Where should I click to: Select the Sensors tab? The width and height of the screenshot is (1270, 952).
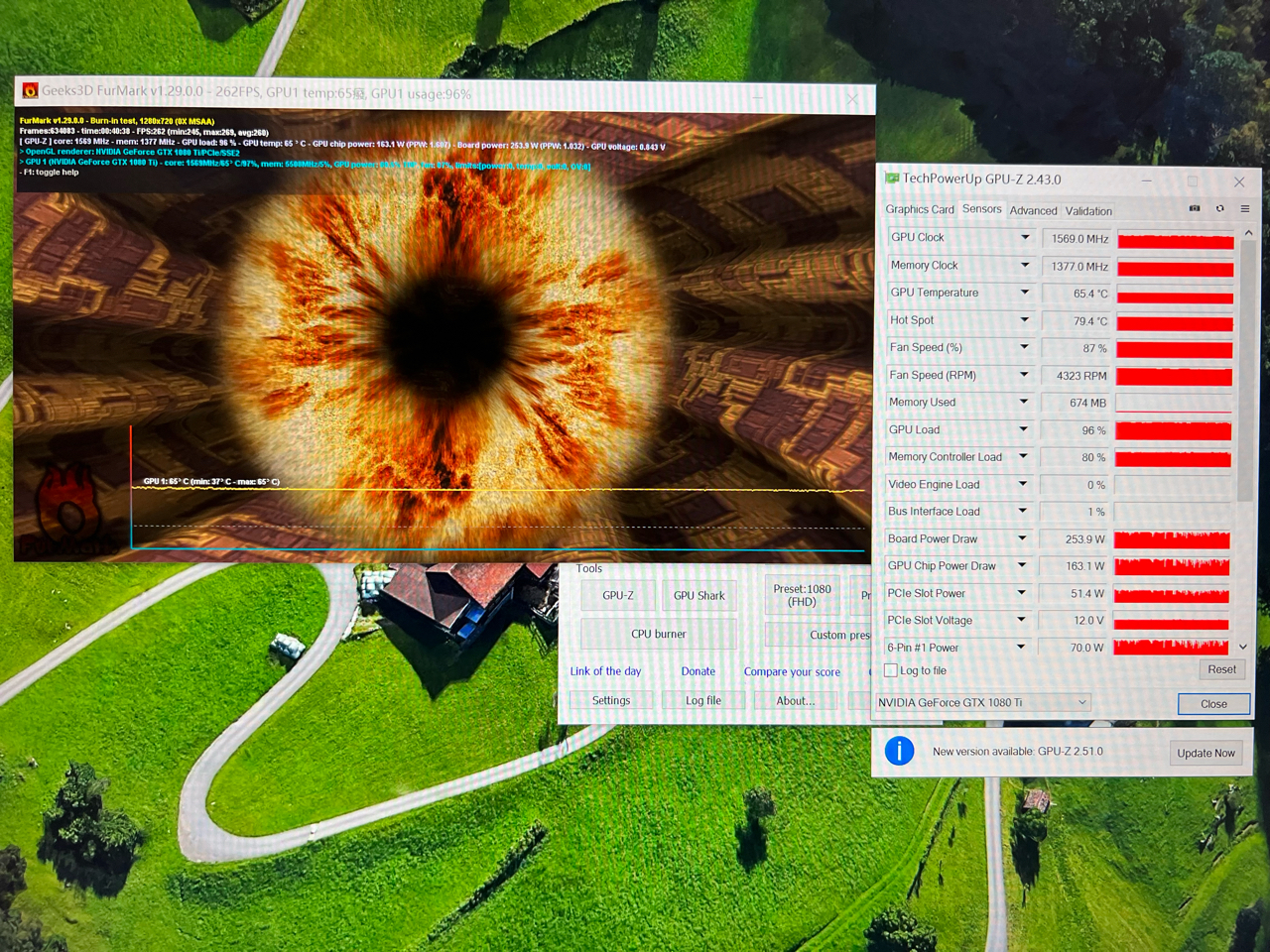click(982, 209)
